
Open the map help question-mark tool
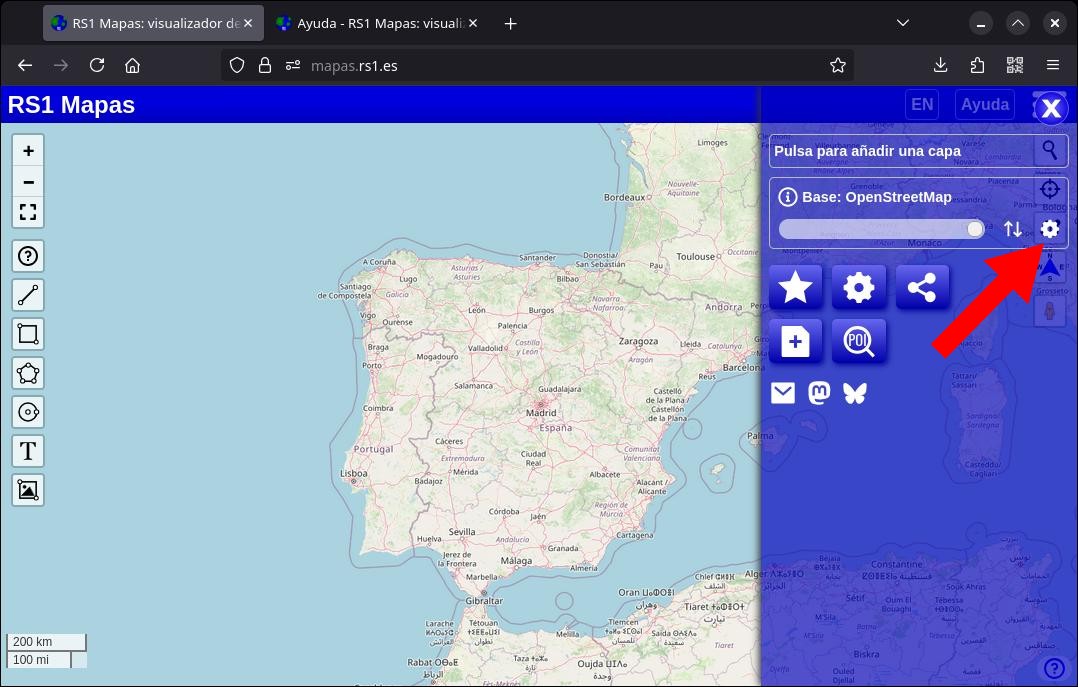28,257
